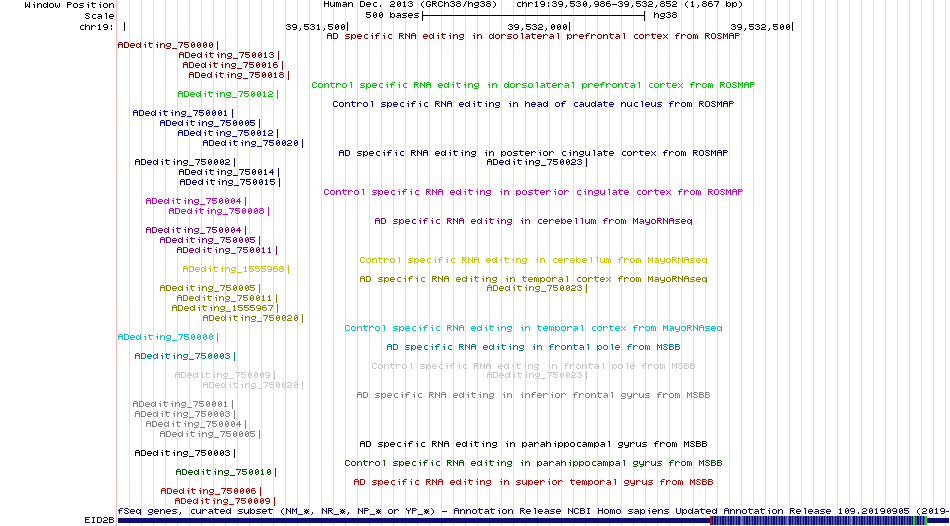Image resolution: width=950 pixels, height=526 pixels.
Task: Select the dark green ADediting_750010 item
Action: 226,472
